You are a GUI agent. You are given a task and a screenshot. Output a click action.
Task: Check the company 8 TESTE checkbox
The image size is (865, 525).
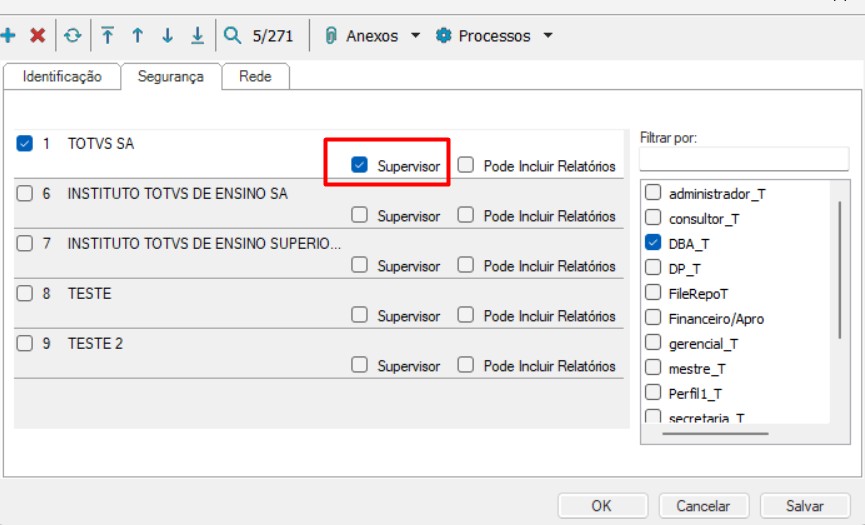24,293
